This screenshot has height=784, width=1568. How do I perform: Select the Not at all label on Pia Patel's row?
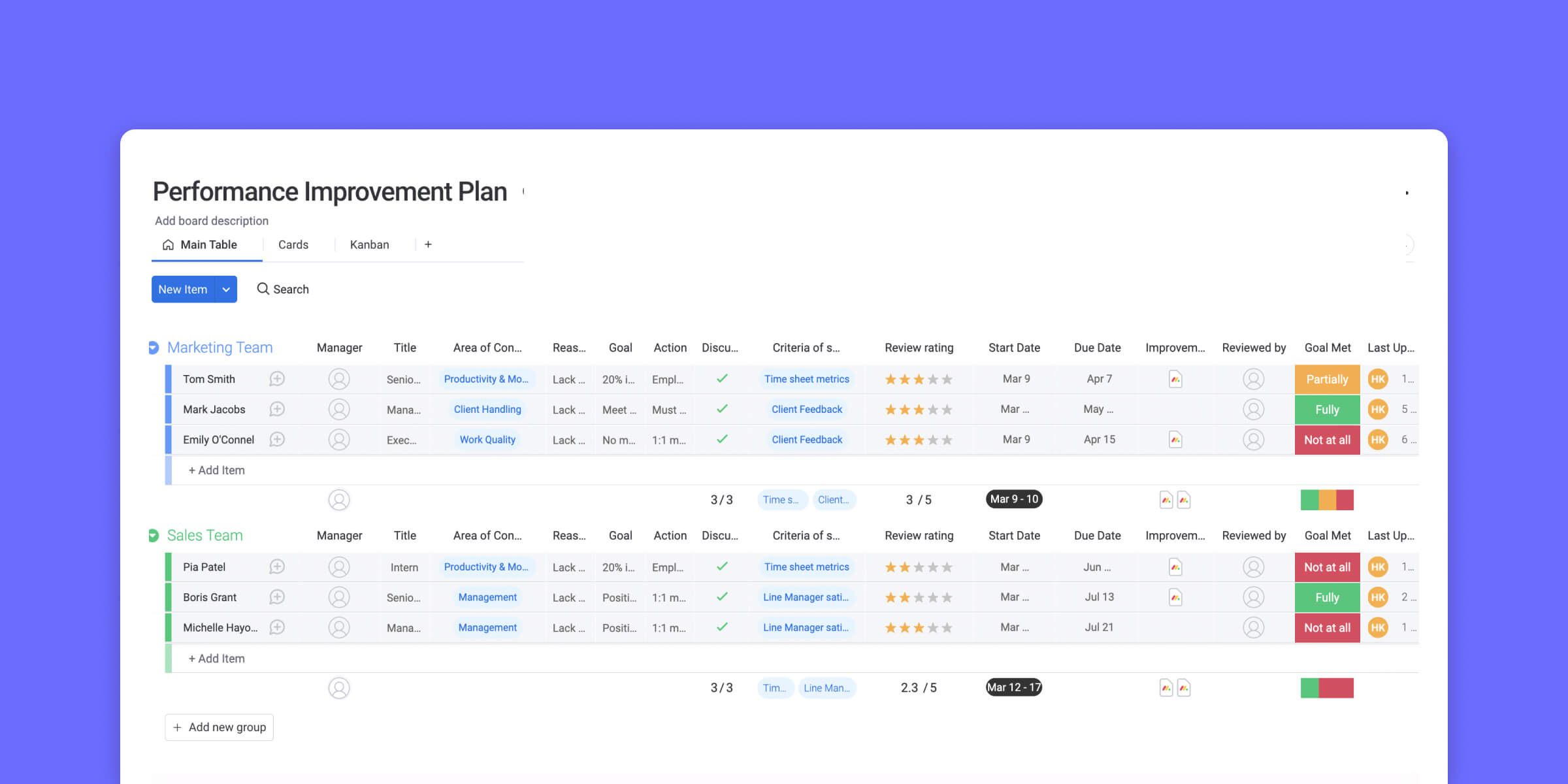click(x=1327, y=566)
